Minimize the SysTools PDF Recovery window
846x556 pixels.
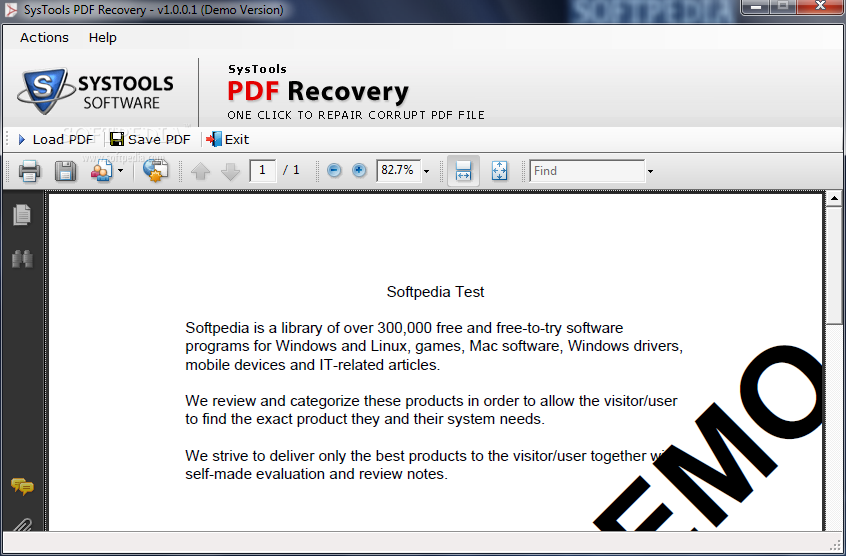(x=755, y=6)
